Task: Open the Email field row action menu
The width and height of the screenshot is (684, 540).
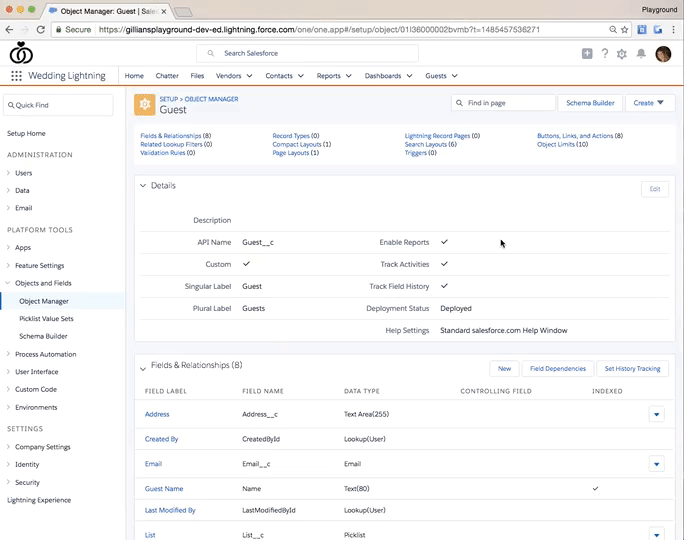Action: click(x=657, y=464)
